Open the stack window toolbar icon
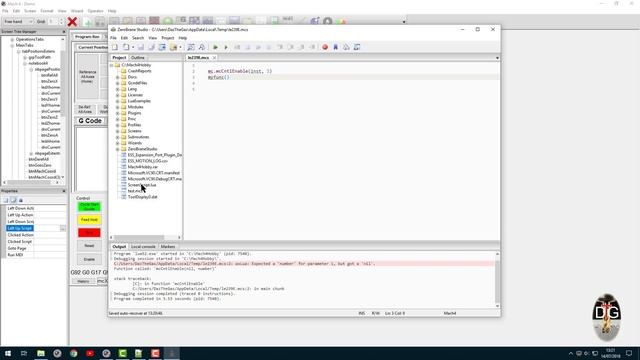Screen dimensions: 640x360 (346, 47)
